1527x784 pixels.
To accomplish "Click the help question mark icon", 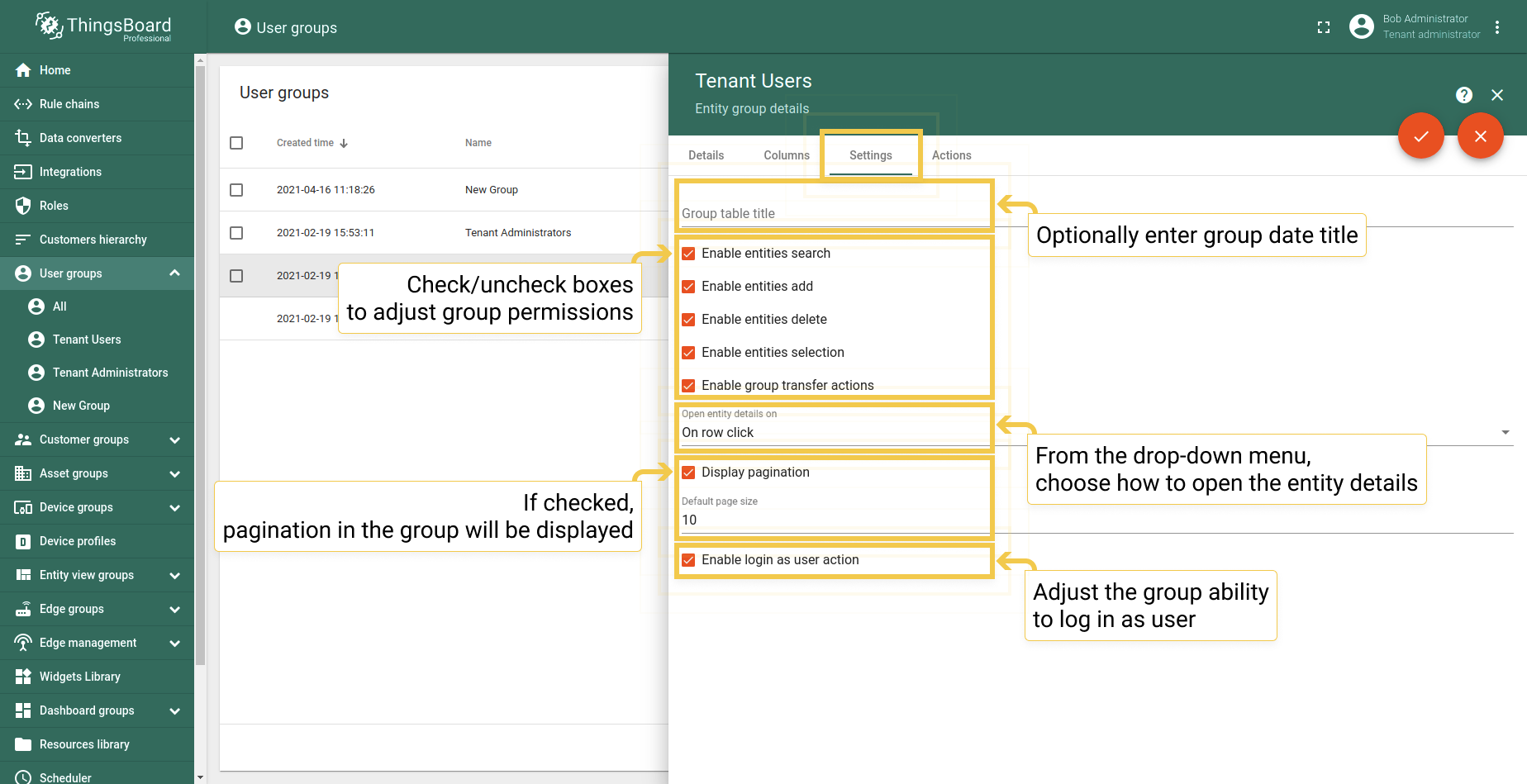I will coord(1464,95).
